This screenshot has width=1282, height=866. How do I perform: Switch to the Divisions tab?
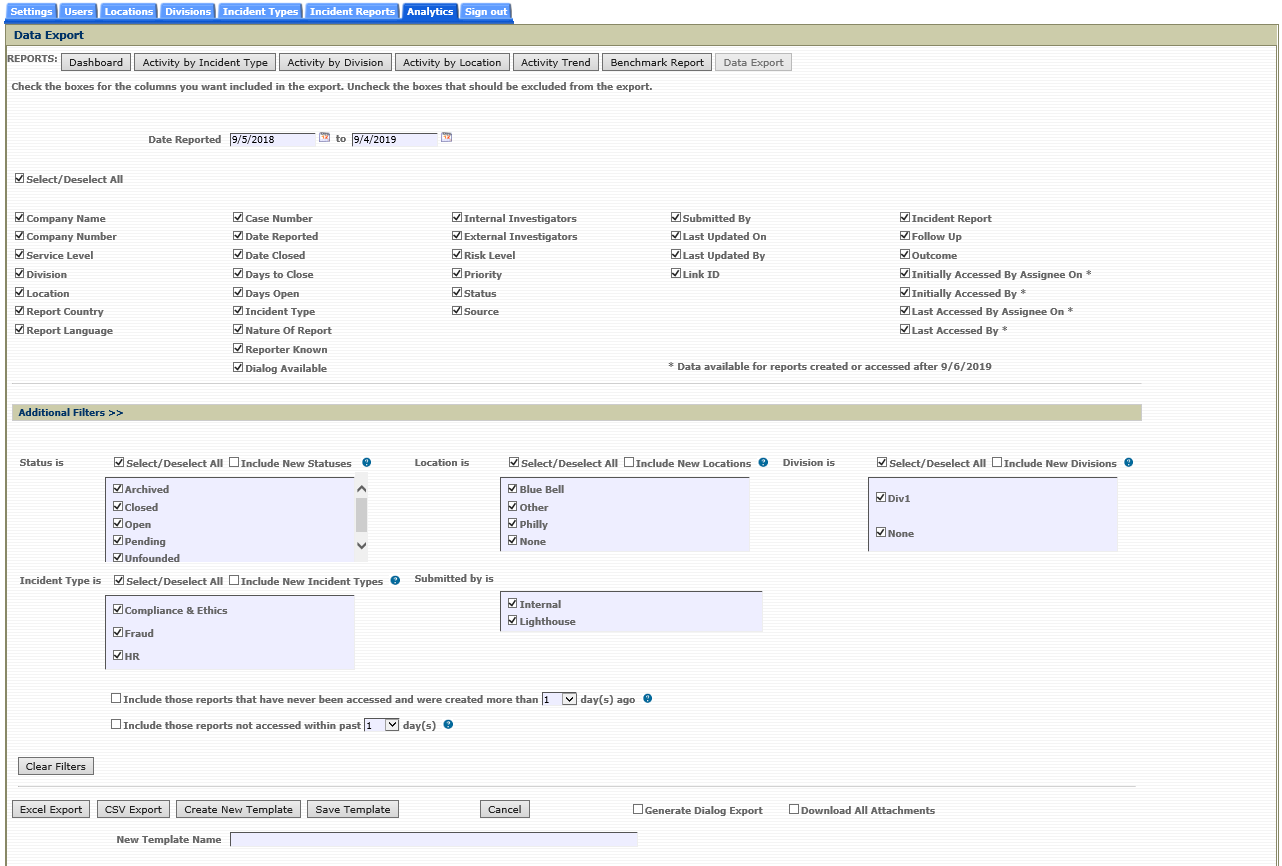(x=188, y=12)
